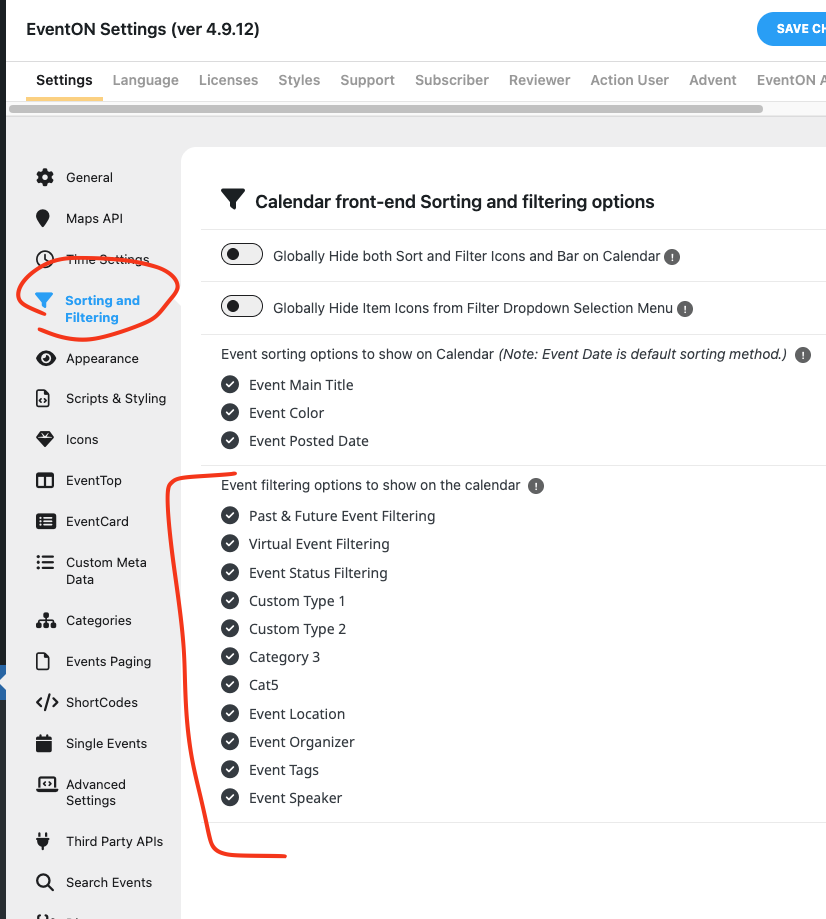Open Scripts & Styling code file icon
The width and height of the screenshot is (826, 919).
pyautogui.click(x=43, y=399)
